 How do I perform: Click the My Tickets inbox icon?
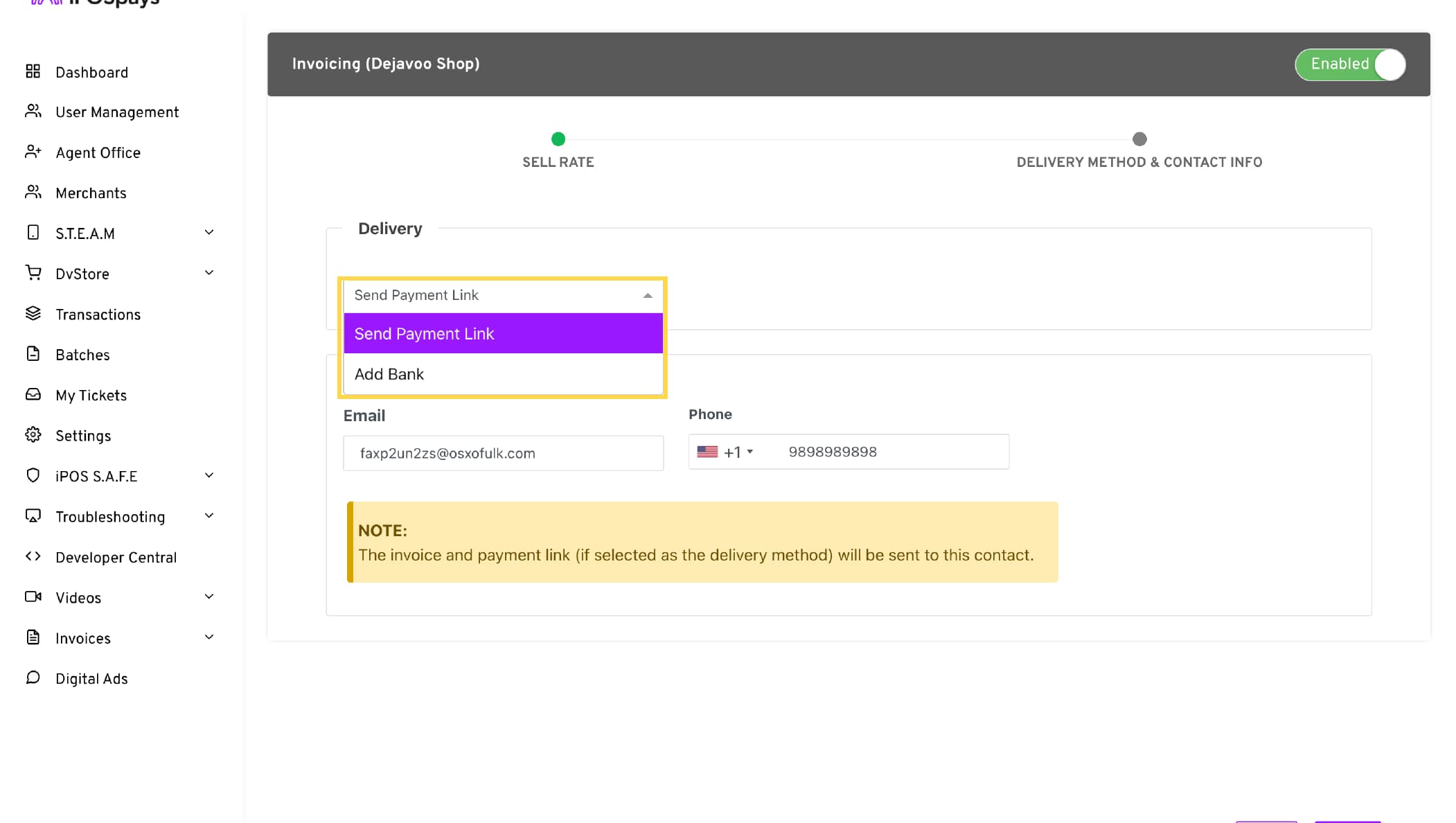pos(33,395)
